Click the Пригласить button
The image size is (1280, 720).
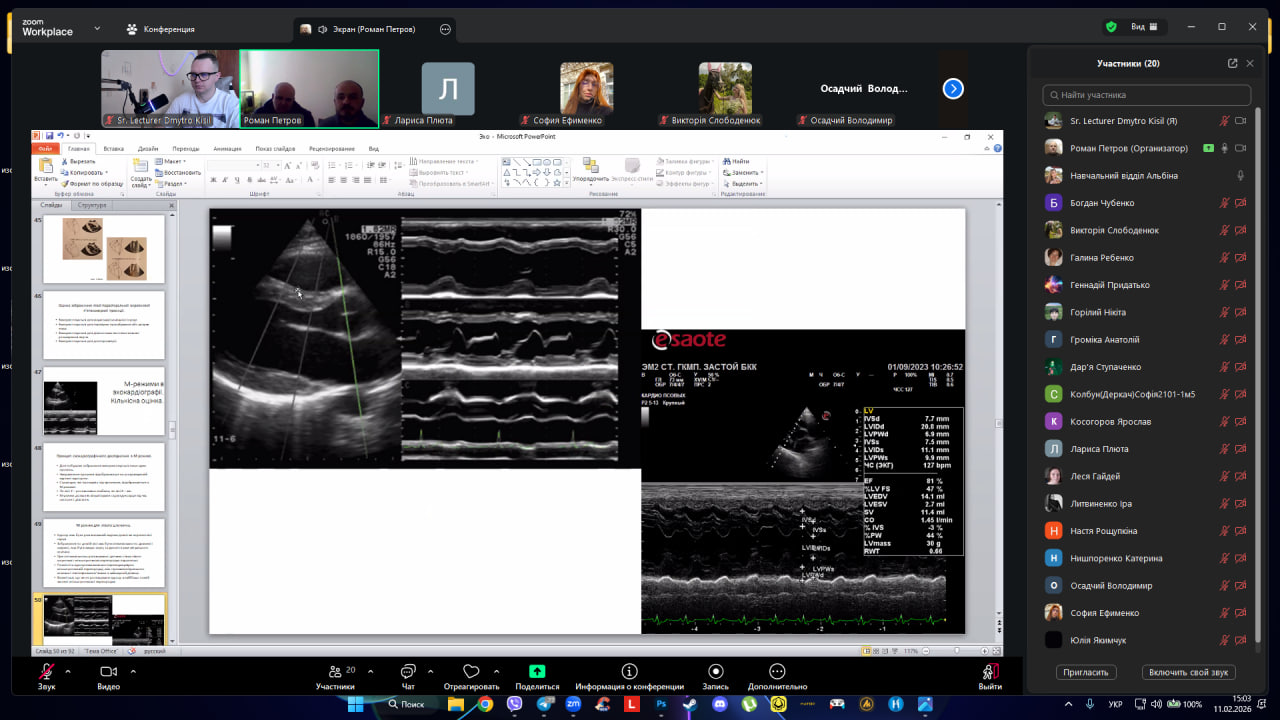pos(1085,673)
